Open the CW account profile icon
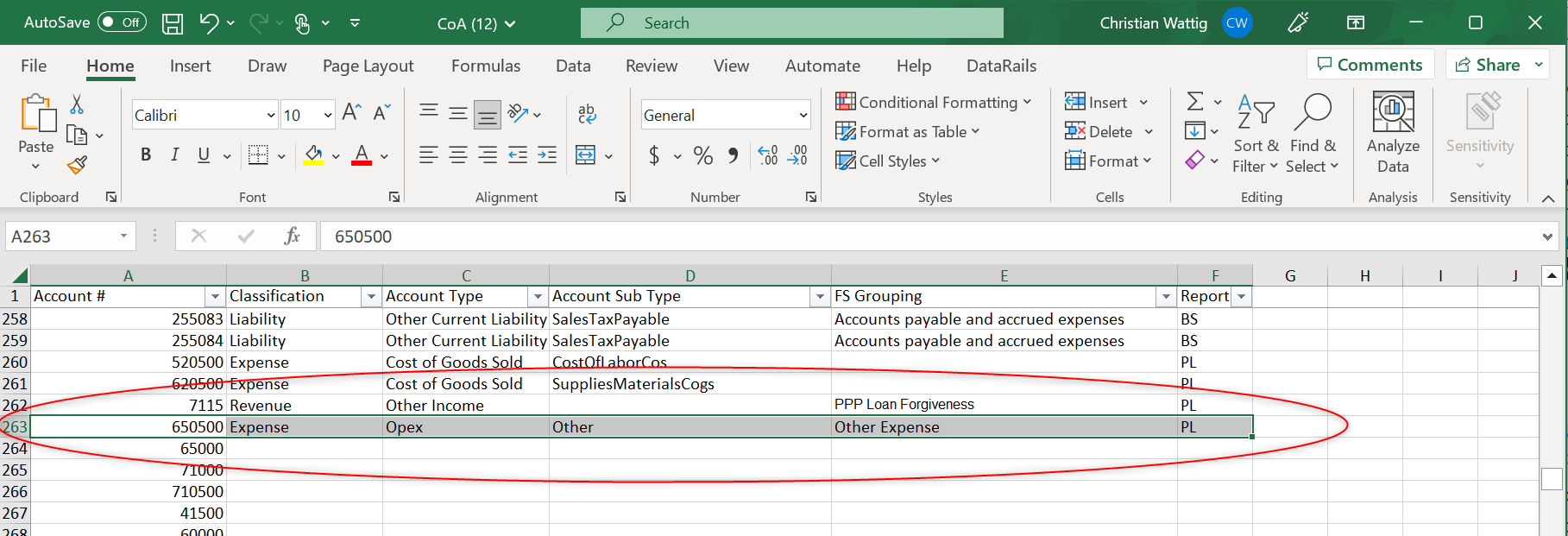The height and width of the screenshot is (536, 1568). [x=1237, y=23]
